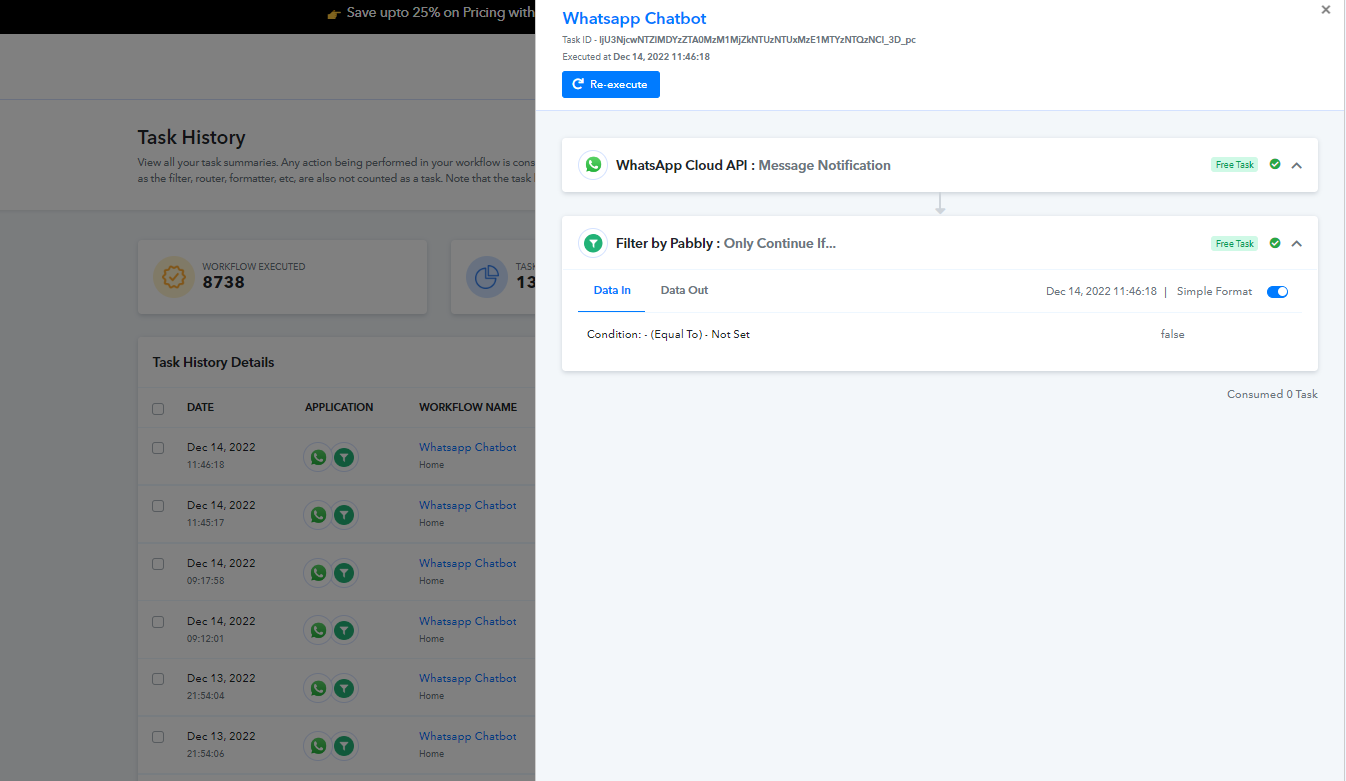This screenshot has width=1346, height=781.
Task: Click WhatsApp icon in Dec 14 11:46:18 row
Action: pyautogui.click(x=318, y=457)
